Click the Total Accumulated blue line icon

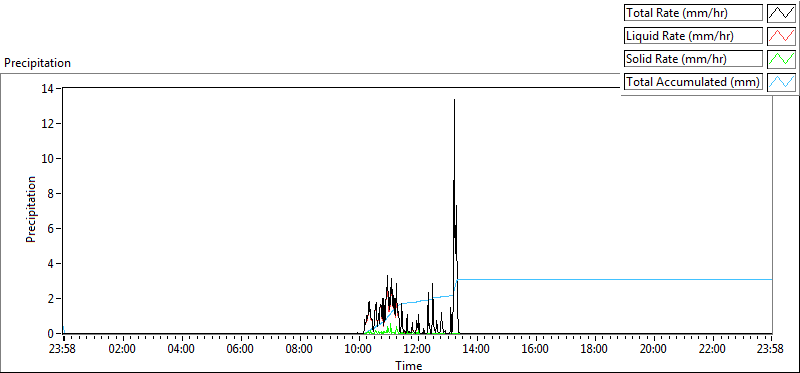(781, 82)
